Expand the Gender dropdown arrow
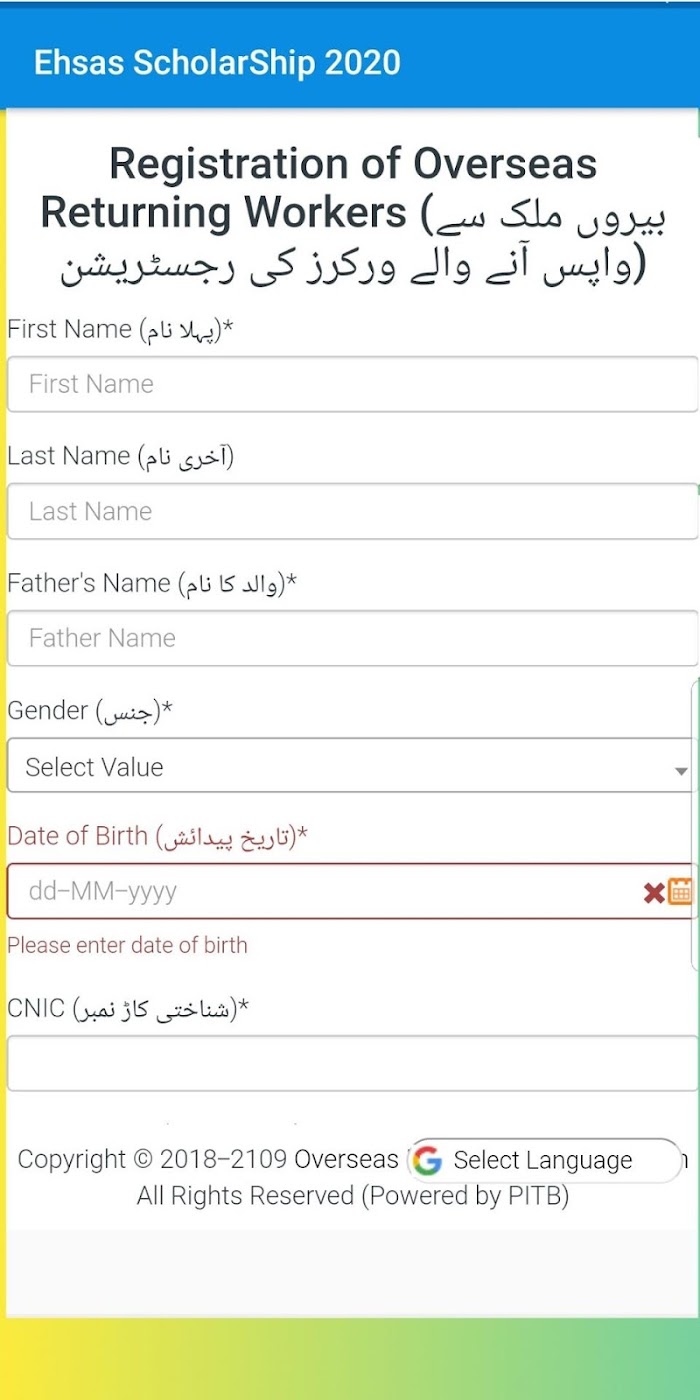Viewport: 700px width, 1400px height. 681,771
